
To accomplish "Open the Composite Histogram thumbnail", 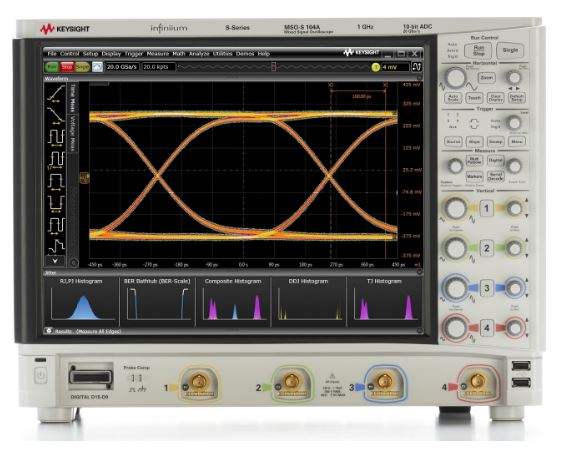I will (233, 301).
